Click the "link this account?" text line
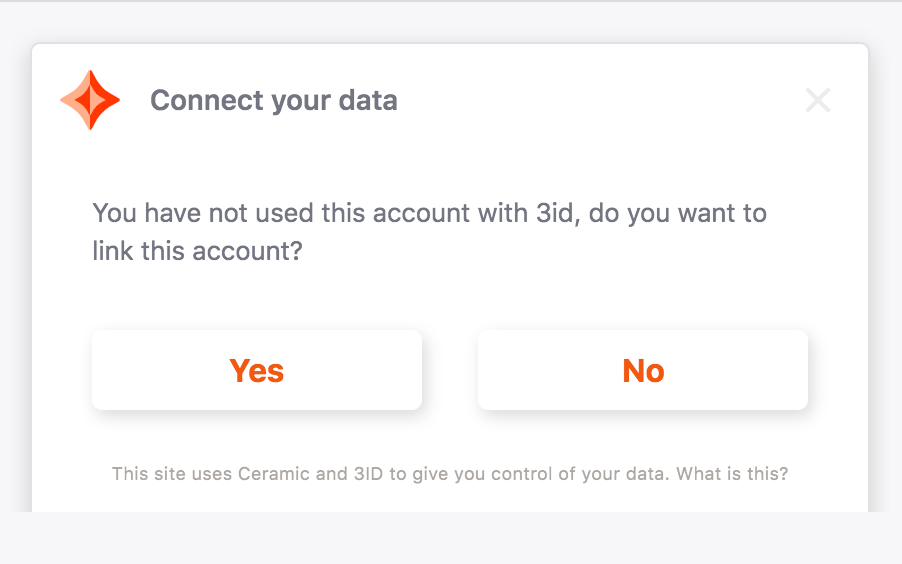This screenshot has height=564, width=902. (x=197, y=250)
